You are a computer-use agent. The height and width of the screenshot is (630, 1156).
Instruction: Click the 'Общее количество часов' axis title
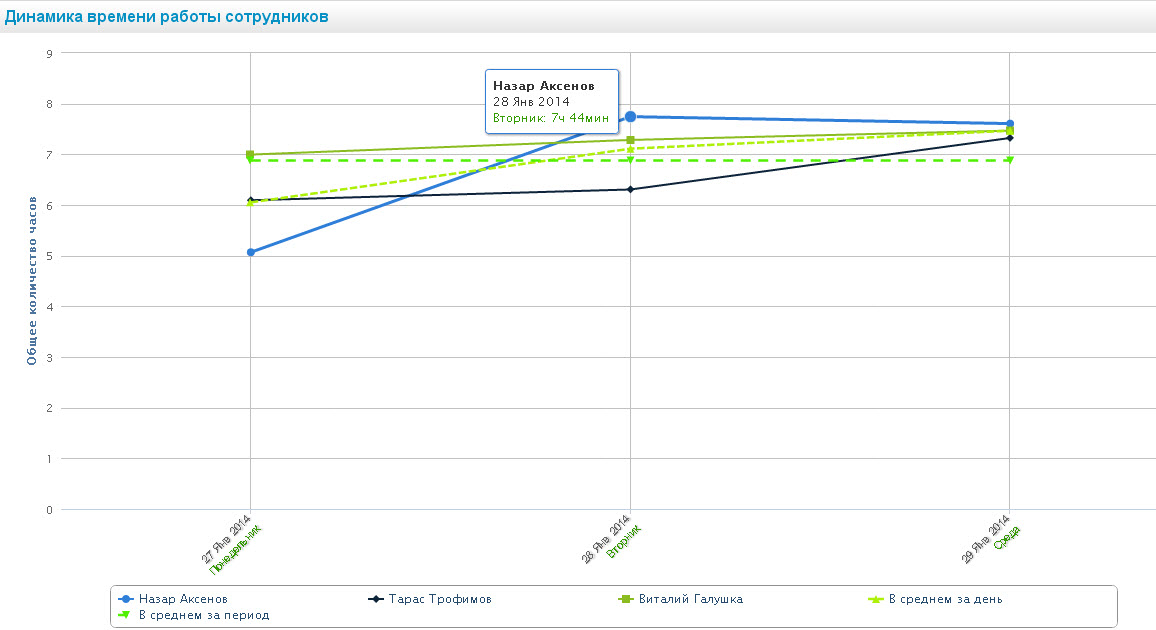tap(32, 280)
